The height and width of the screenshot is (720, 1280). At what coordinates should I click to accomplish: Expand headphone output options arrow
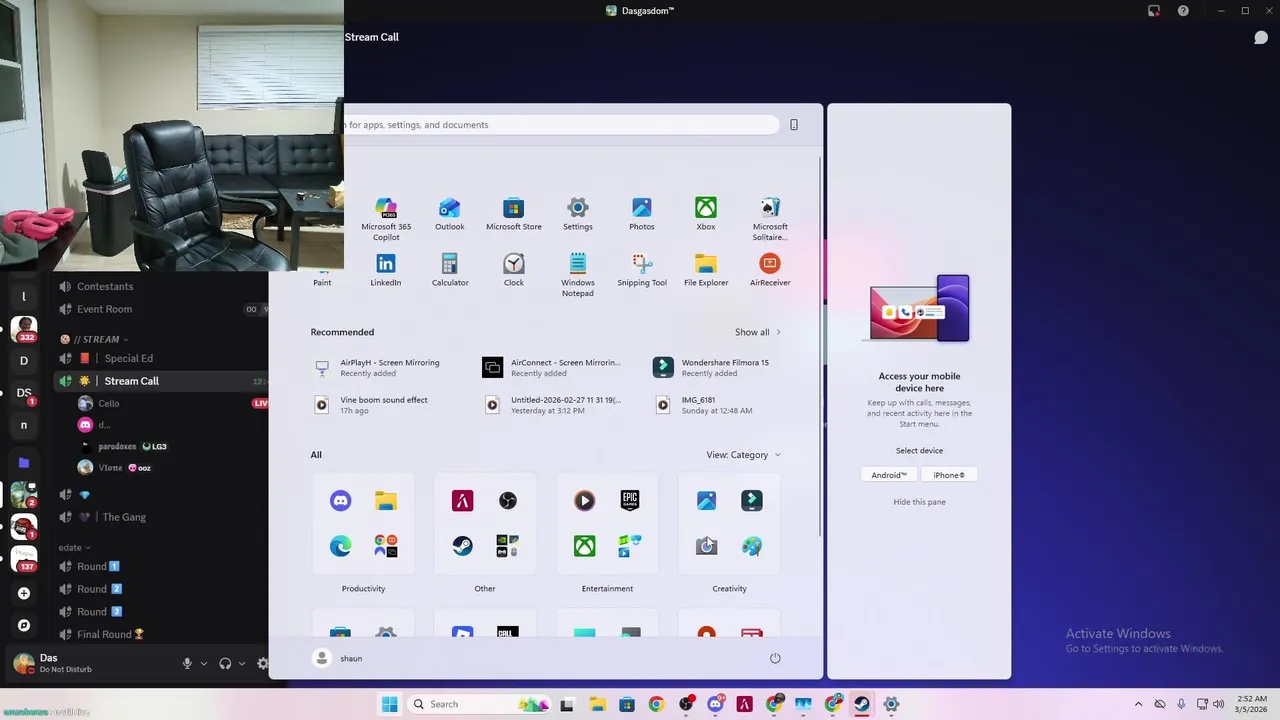coord(241,663)
